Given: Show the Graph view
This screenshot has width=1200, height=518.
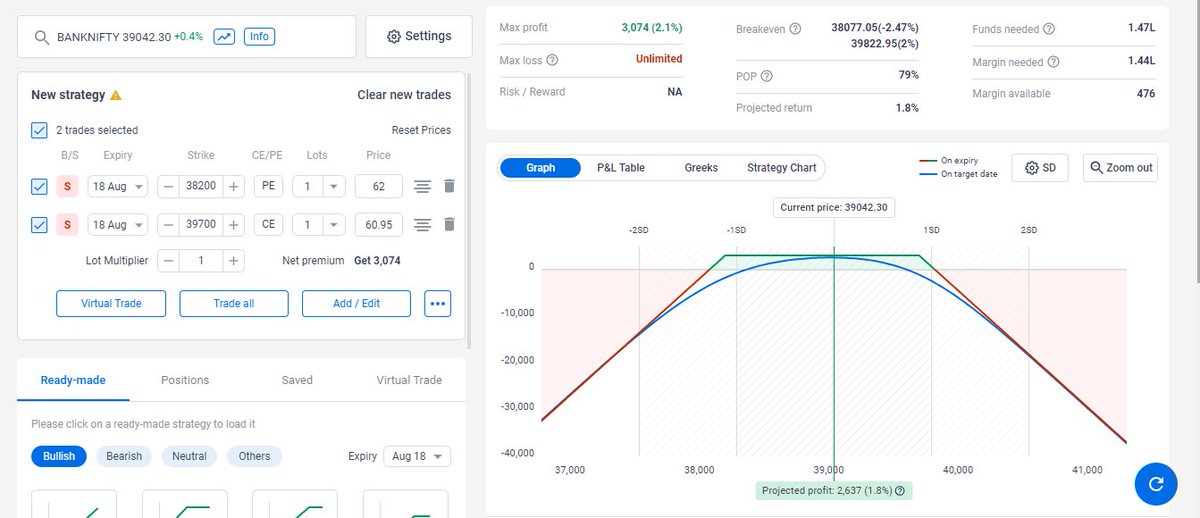Looking at the screenshot, I should [x=540, y=167].
